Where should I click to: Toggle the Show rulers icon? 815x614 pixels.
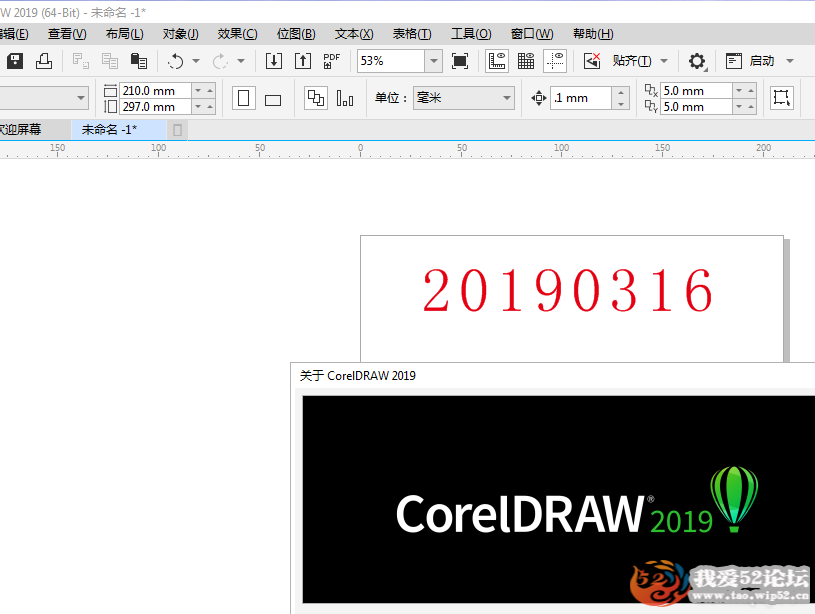[x=497, y=61]
